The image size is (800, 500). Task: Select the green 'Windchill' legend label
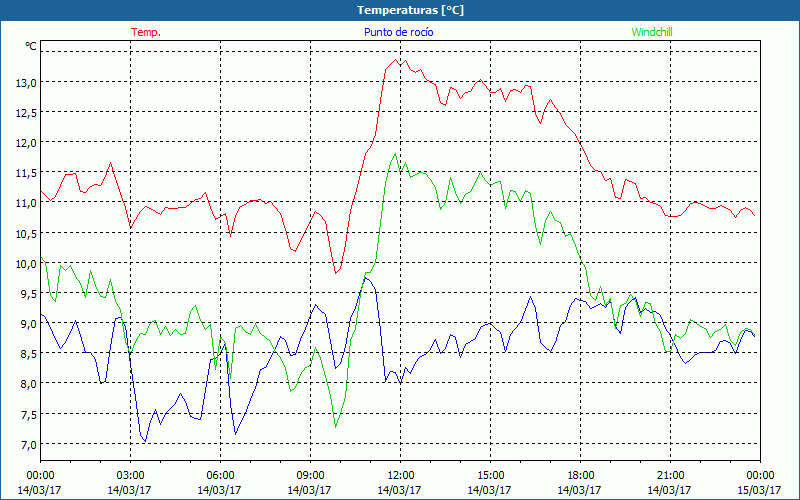point(652,32)
